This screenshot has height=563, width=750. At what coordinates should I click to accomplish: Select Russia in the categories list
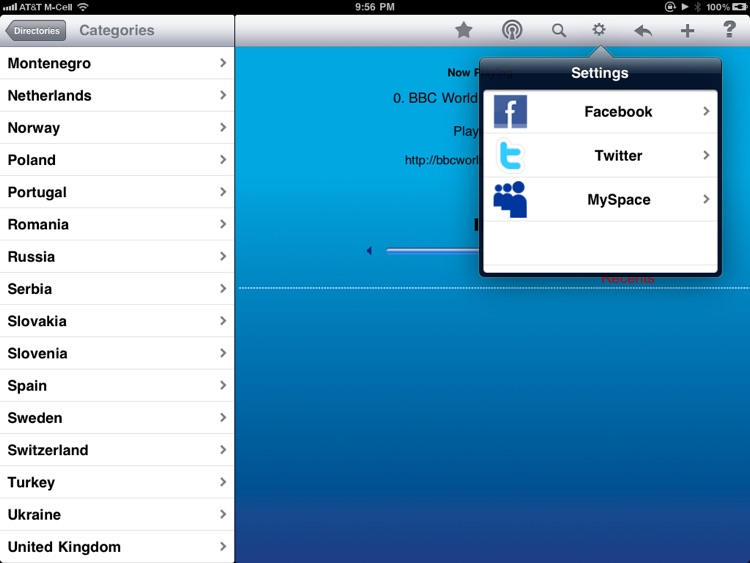[117, 256]
